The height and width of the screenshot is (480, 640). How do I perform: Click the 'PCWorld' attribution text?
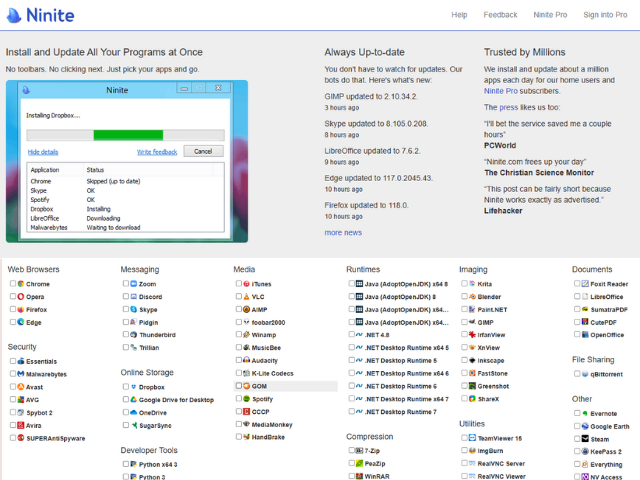(500, 146)
